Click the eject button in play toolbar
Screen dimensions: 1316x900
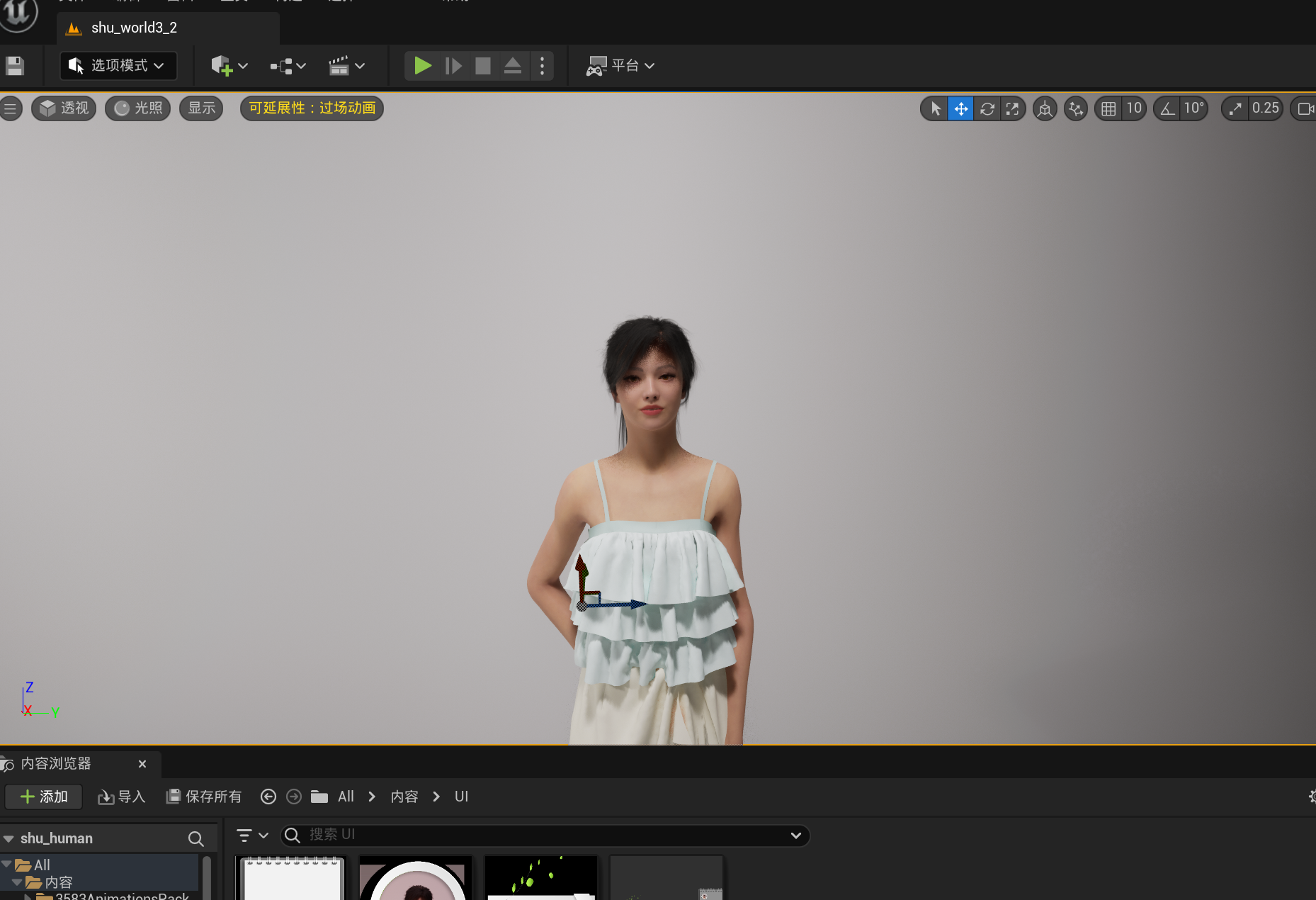[x=513, y=66]
